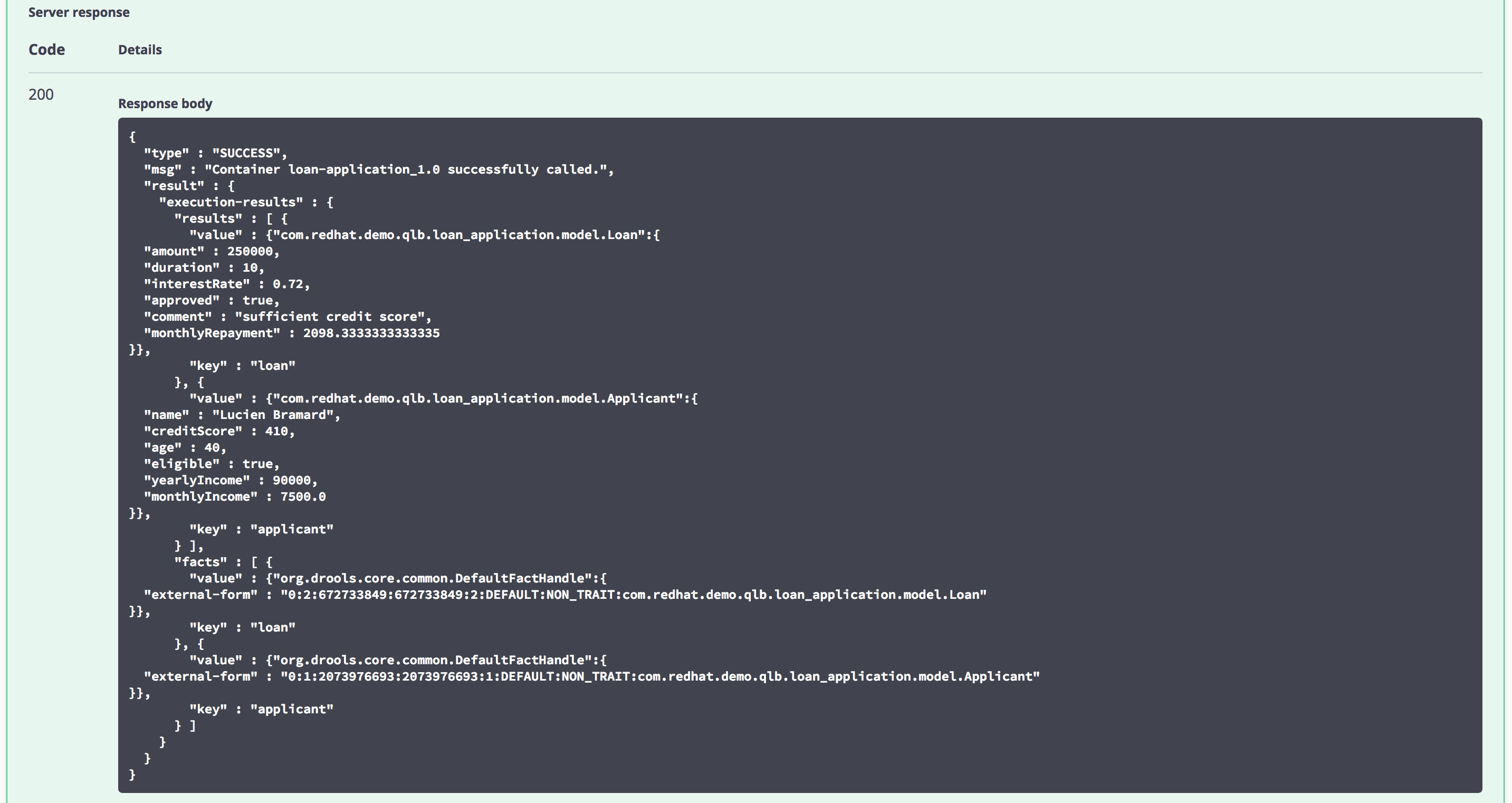Click the "type" : "SUCCESS" line

click(215, 153)
